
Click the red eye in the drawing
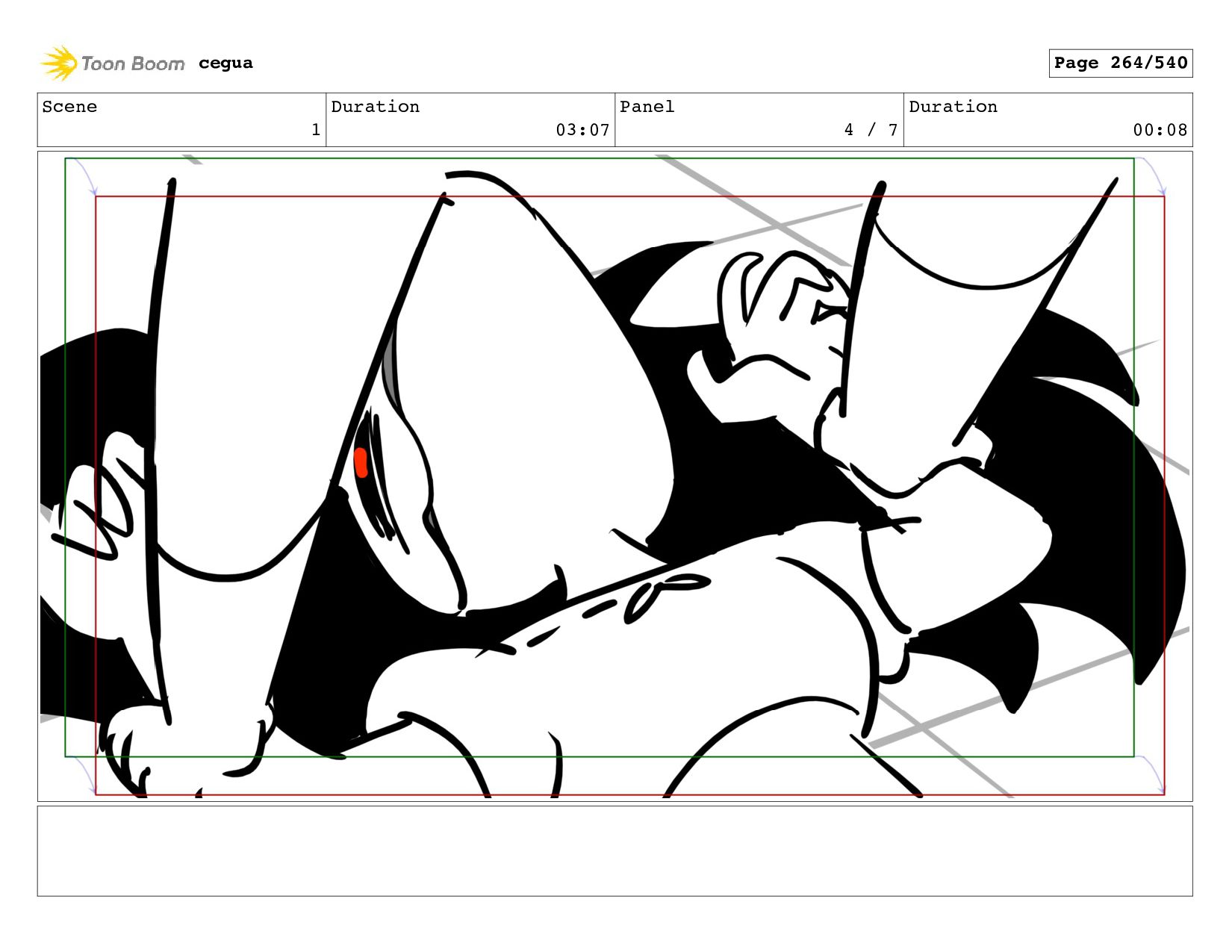(x=361, y=462)
